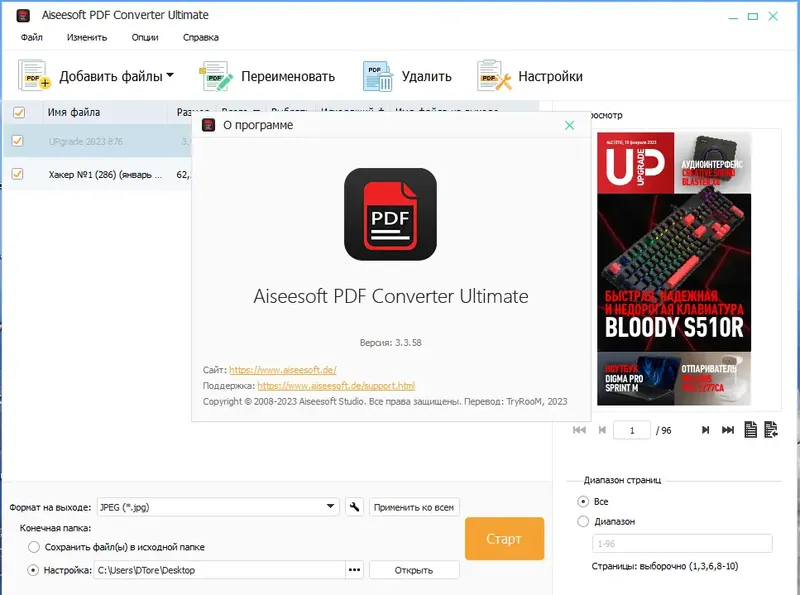Screen dimensions: 800x595
Task: Click the wrench icon beside output format
Action: (354, 506)
